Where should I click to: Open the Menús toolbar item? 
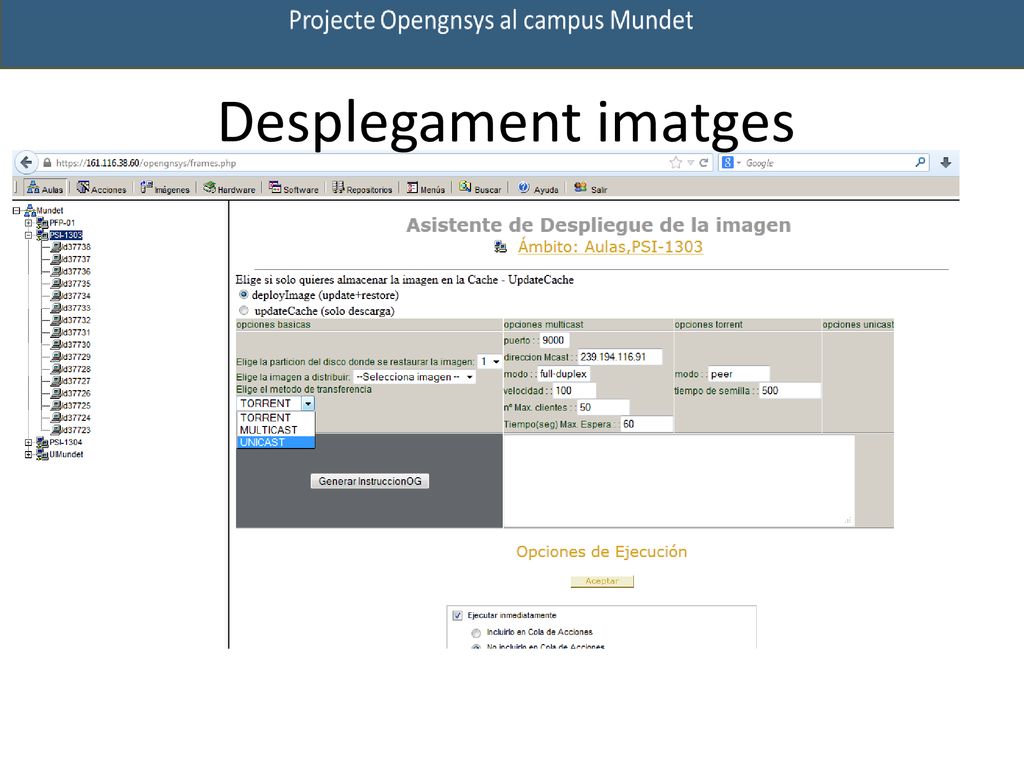click(x=426, y=188)
